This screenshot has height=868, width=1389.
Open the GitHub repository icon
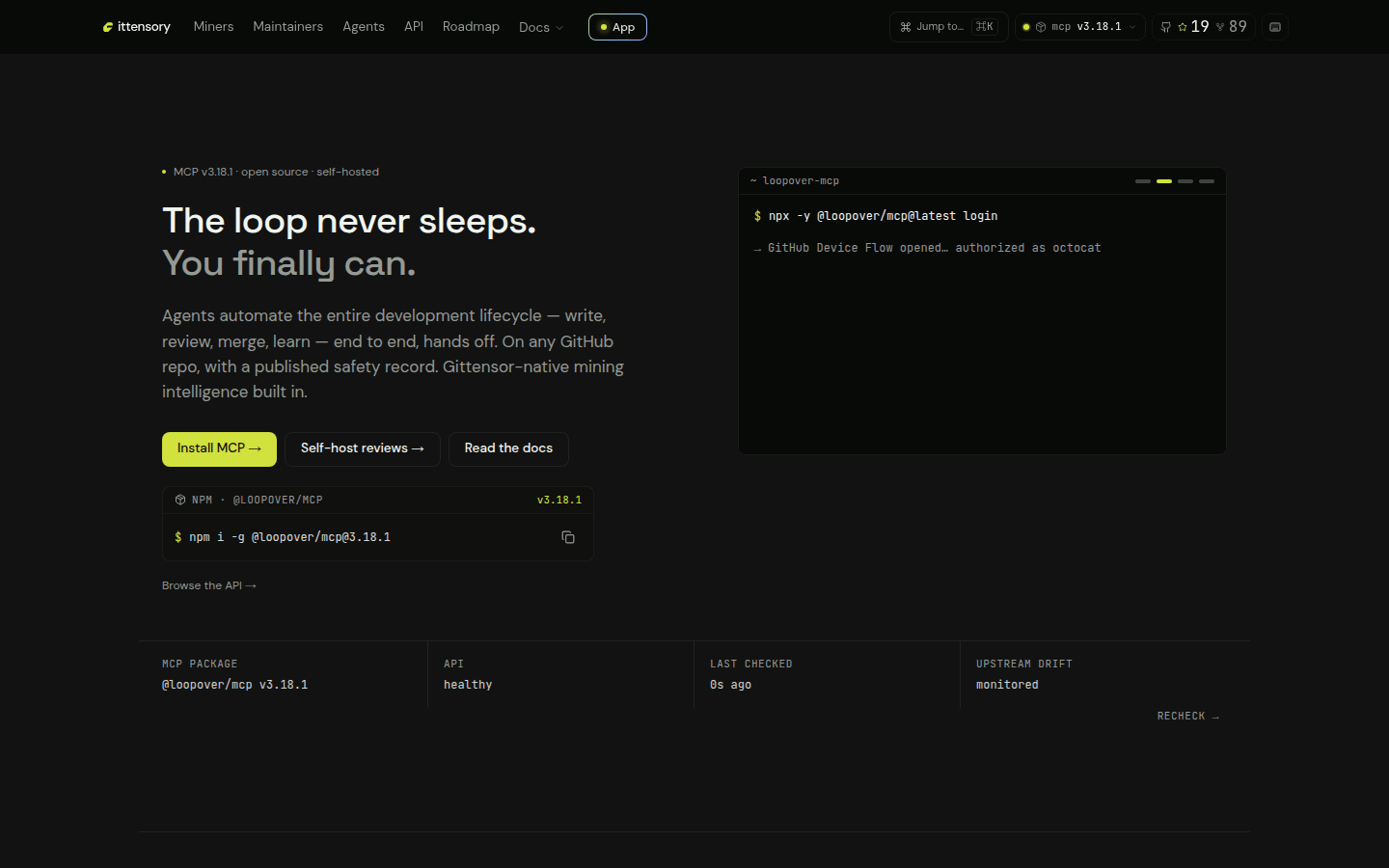pyautogui.click(x=1165, y=27)
